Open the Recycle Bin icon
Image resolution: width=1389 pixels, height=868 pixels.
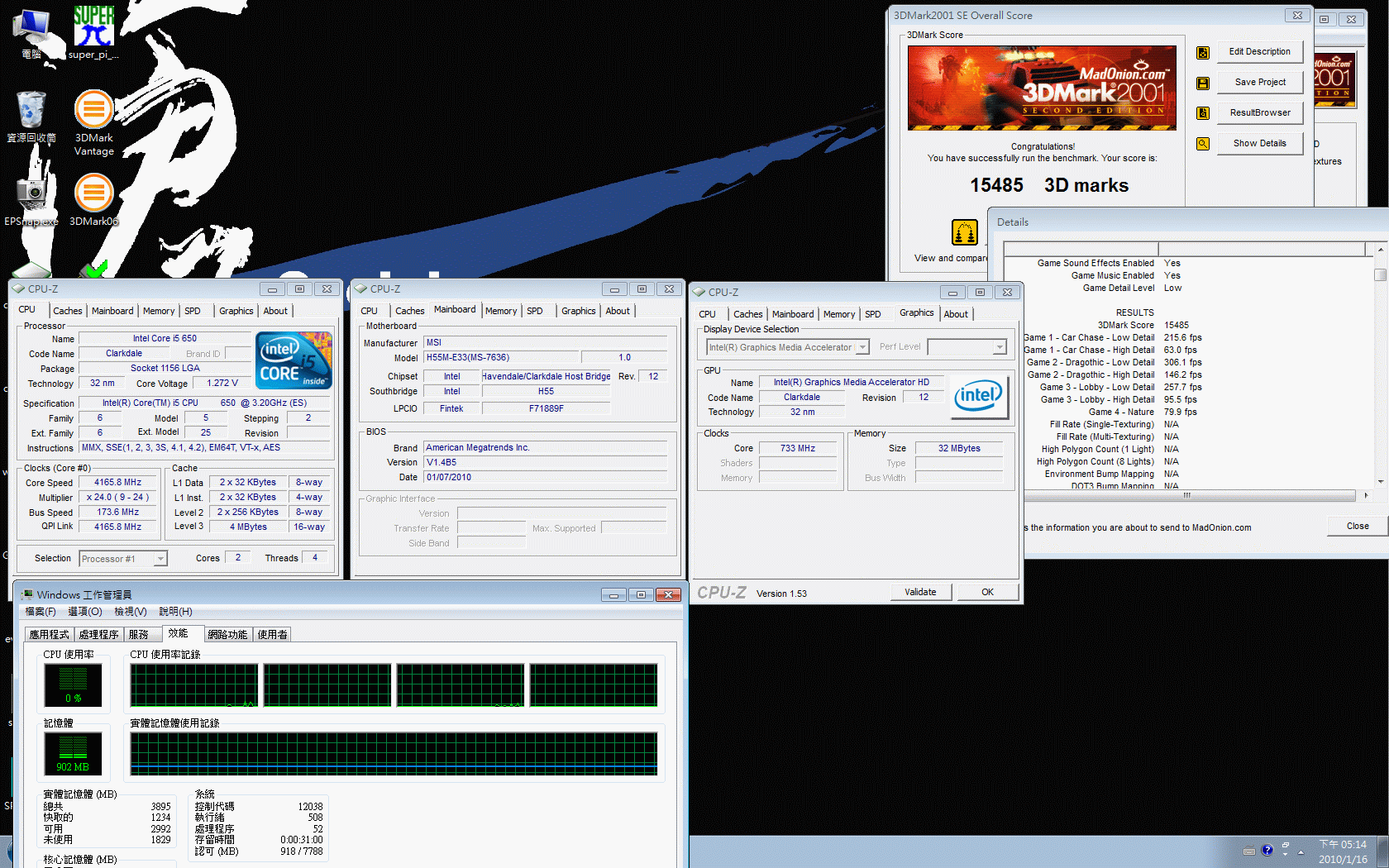coord(31,117)
